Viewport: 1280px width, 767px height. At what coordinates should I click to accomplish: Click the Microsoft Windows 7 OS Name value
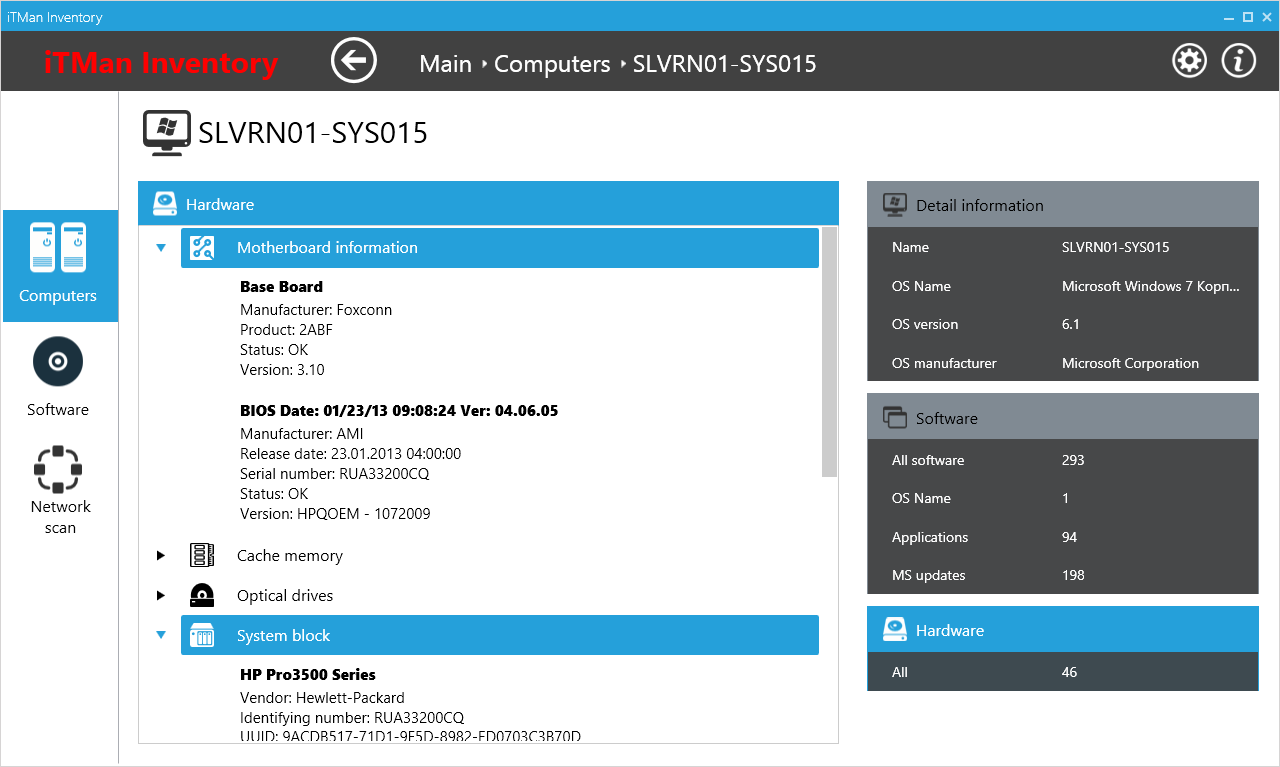pyautogui.click(x=1151, y=286)
